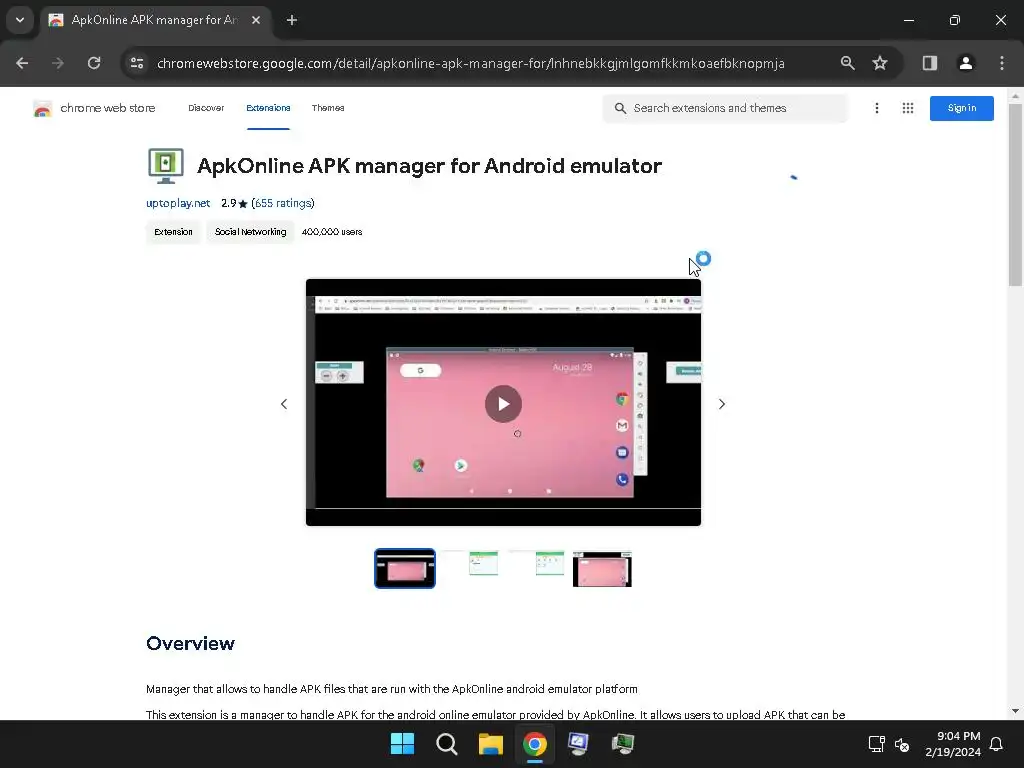Reload the current page
The image size is (1024, 768).
tap(94, 63)
